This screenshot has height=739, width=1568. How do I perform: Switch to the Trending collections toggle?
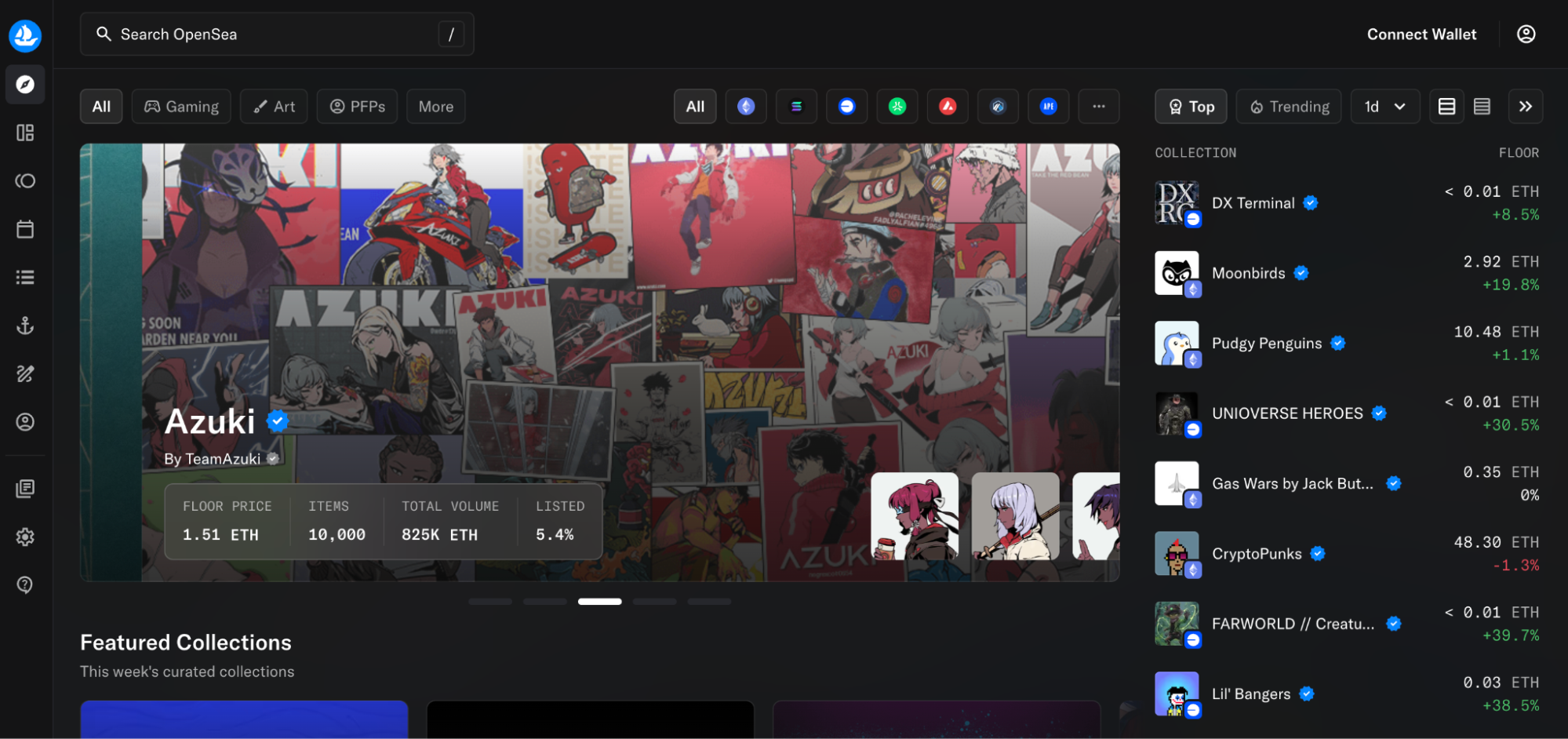click(1289, 107)
